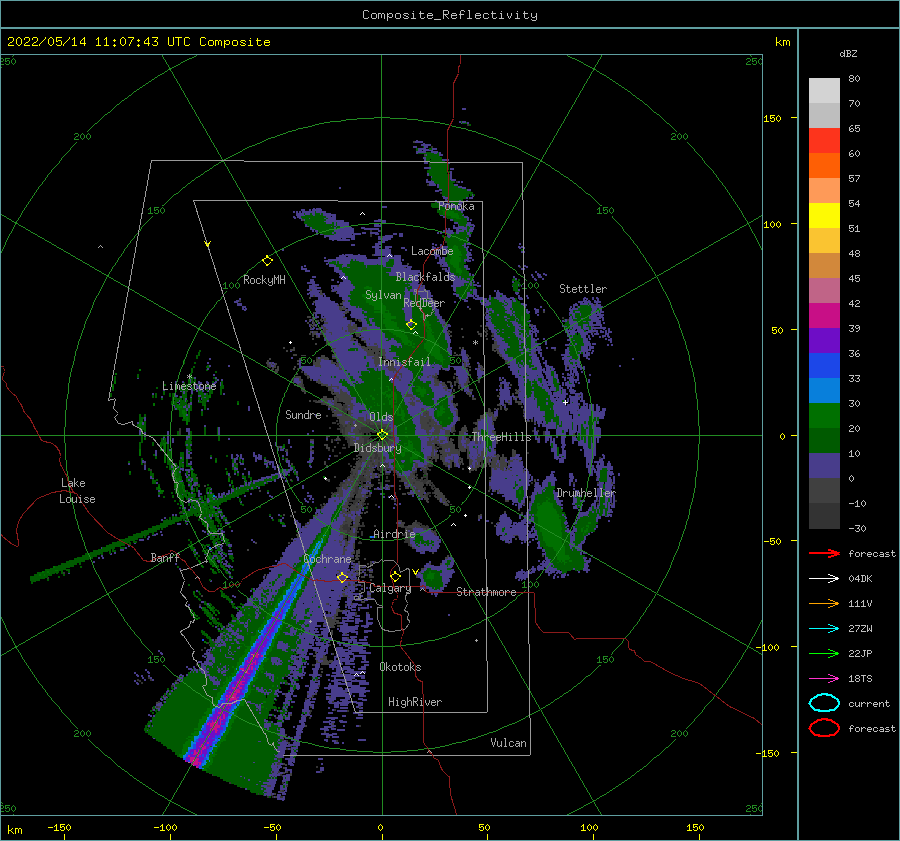Select the light gray 80 dBZ swatch

(x=824, y=91)
